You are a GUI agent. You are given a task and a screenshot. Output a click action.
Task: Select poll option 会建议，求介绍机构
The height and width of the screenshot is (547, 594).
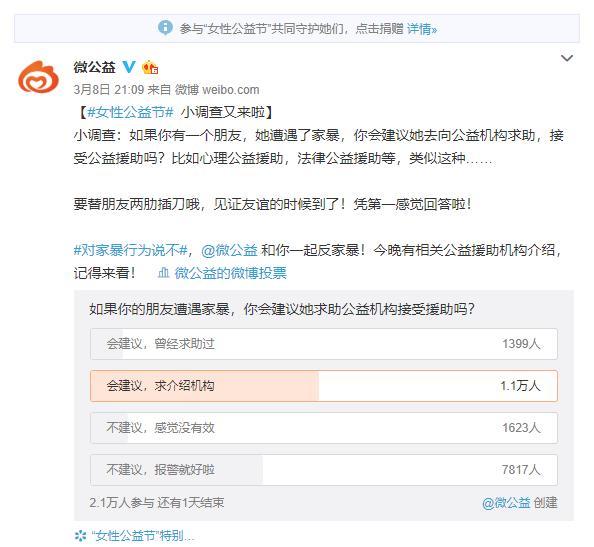(324, 386)
